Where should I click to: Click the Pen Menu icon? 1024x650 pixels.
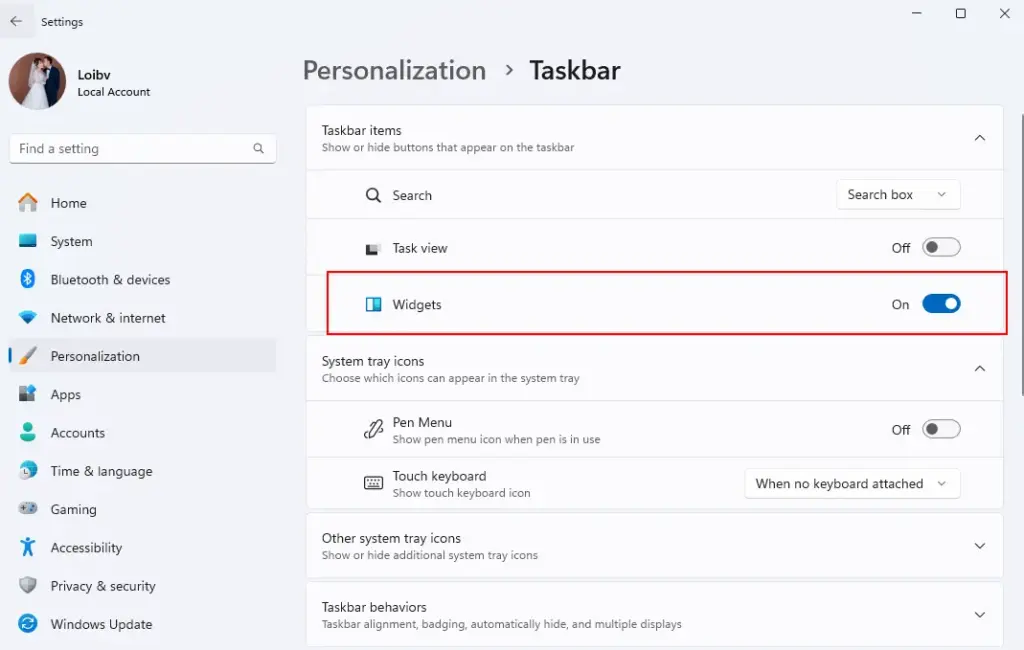pos(373,429)
